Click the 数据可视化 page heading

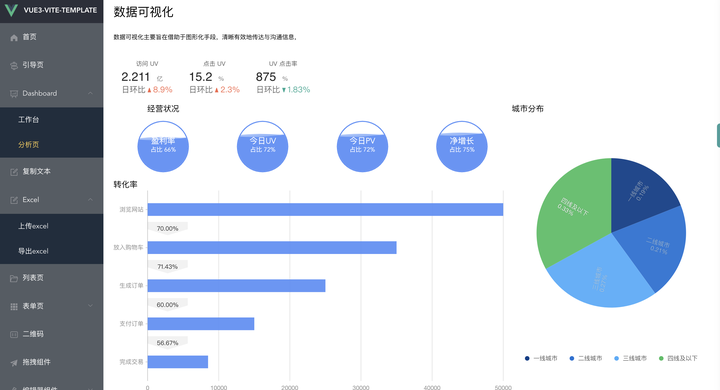click(143, 12)
